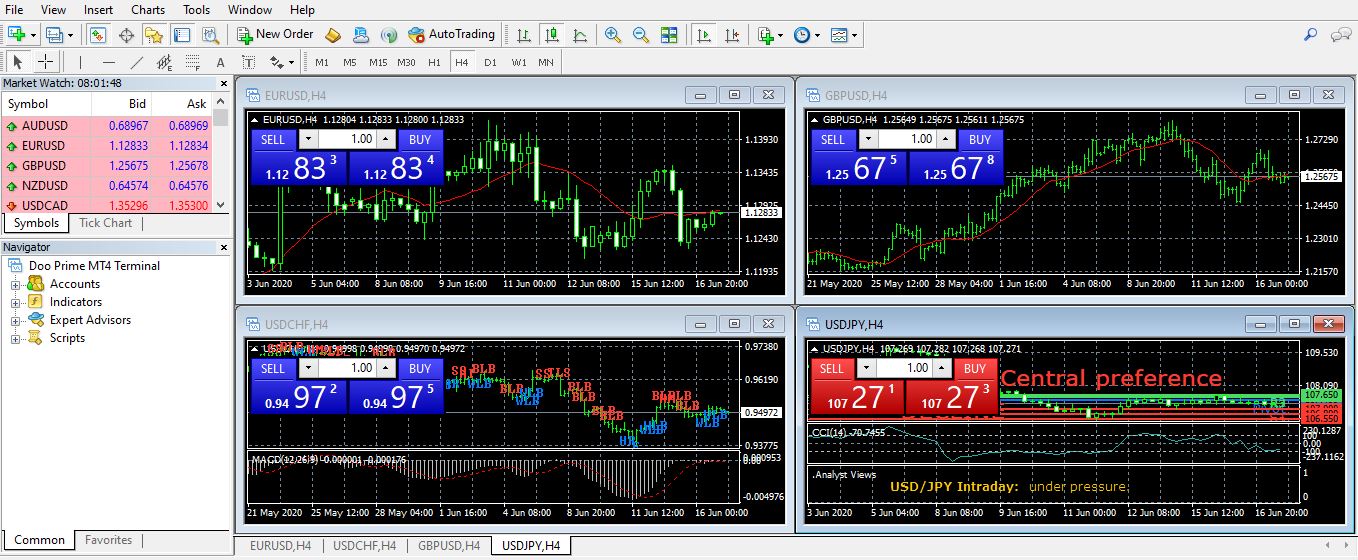Toggle the Chart Shift icon
The image size is (1358, 560).
click(733, 35)
